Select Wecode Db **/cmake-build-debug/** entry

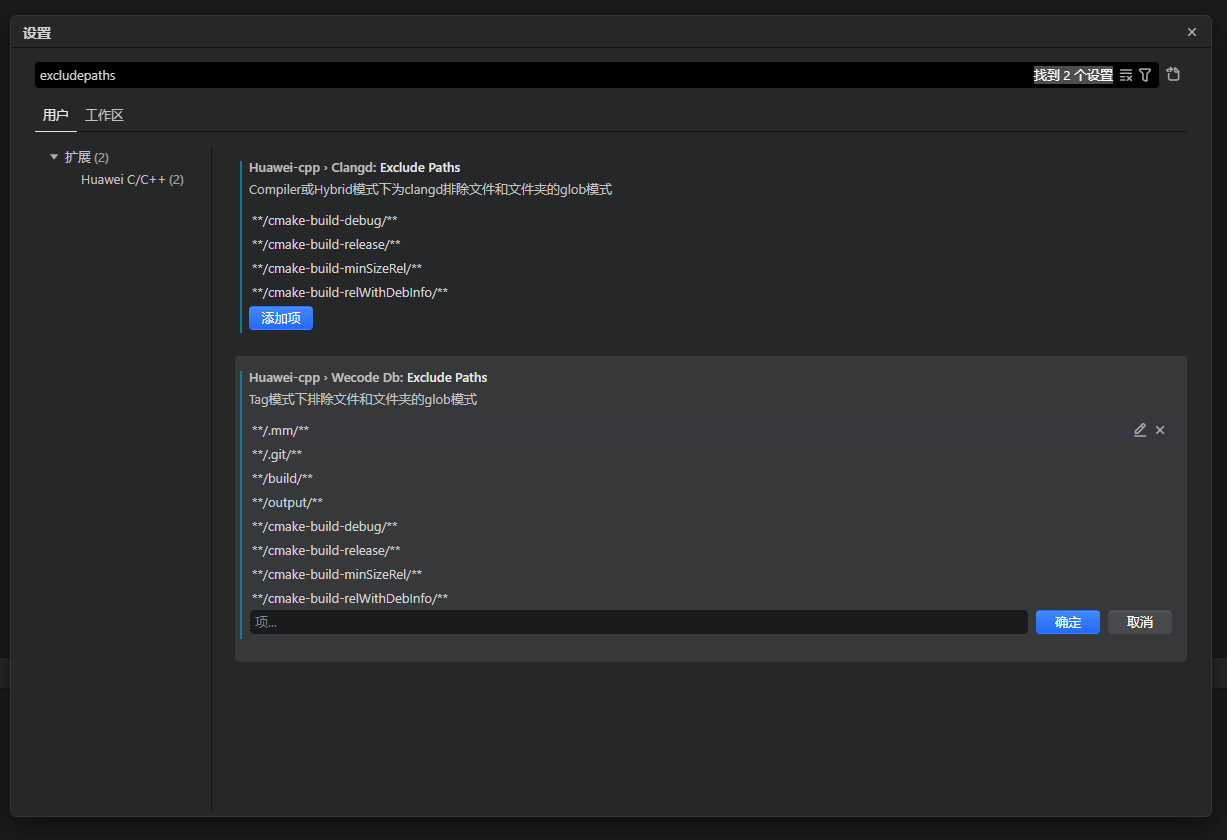(325, 526)
